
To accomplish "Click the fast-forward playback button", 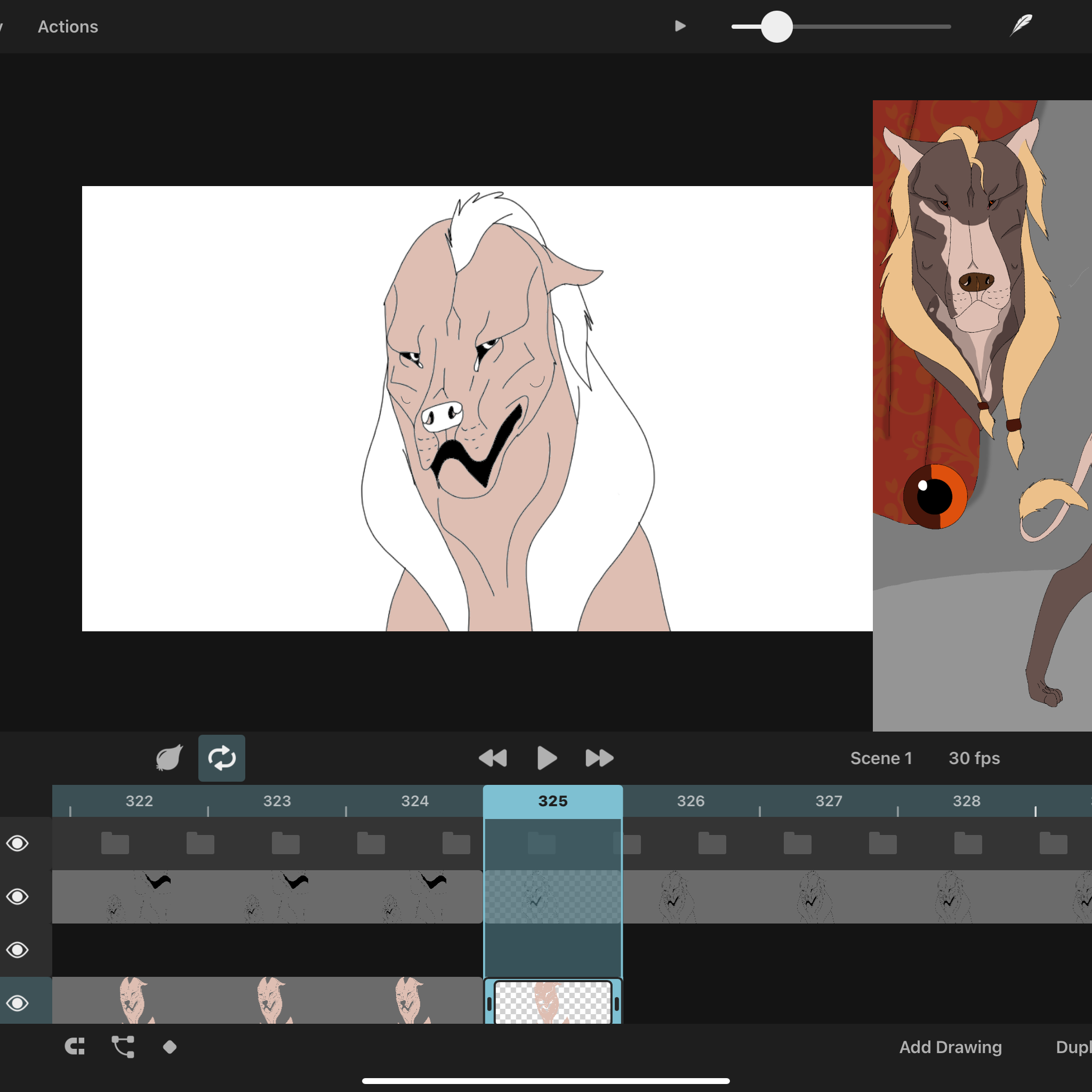I will [600, 758].
